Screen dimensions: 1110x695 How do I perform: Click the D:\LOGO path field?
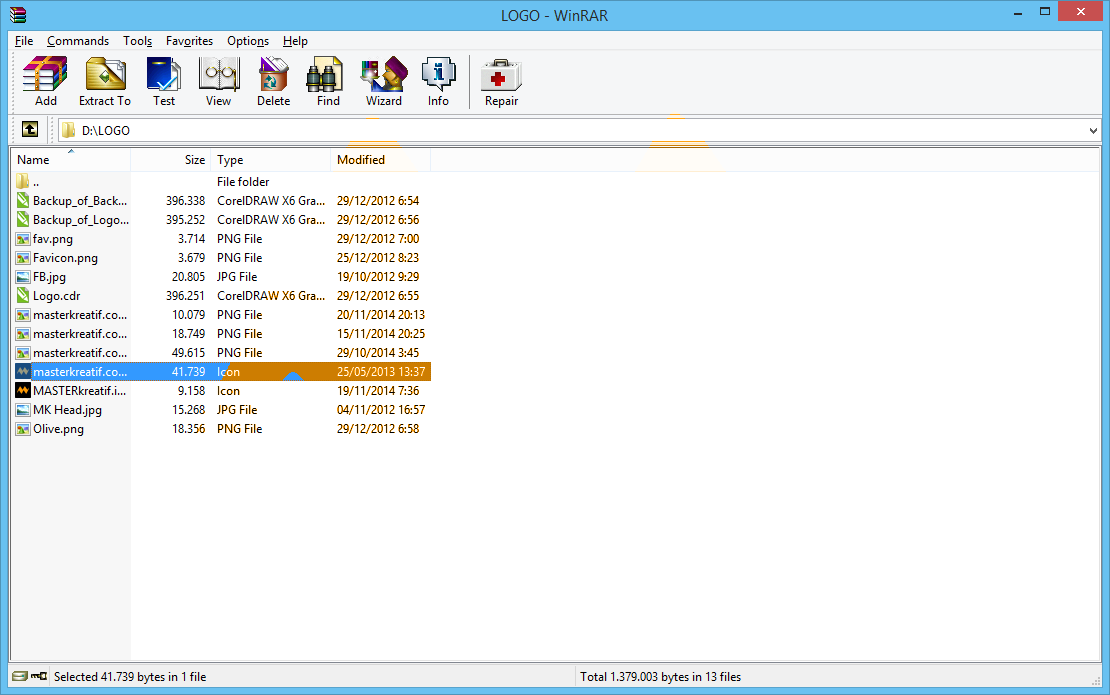point(579,130)
